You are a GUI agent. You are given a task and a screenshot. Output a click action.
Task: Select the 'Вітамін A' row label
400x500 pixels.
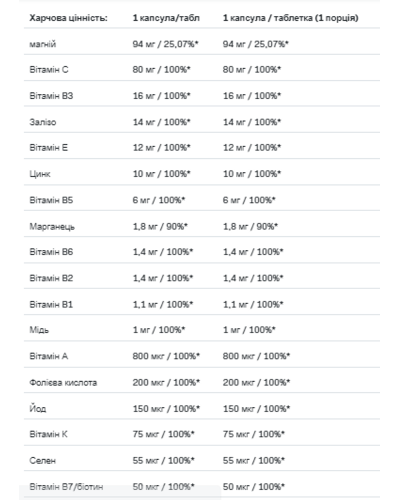49,356
